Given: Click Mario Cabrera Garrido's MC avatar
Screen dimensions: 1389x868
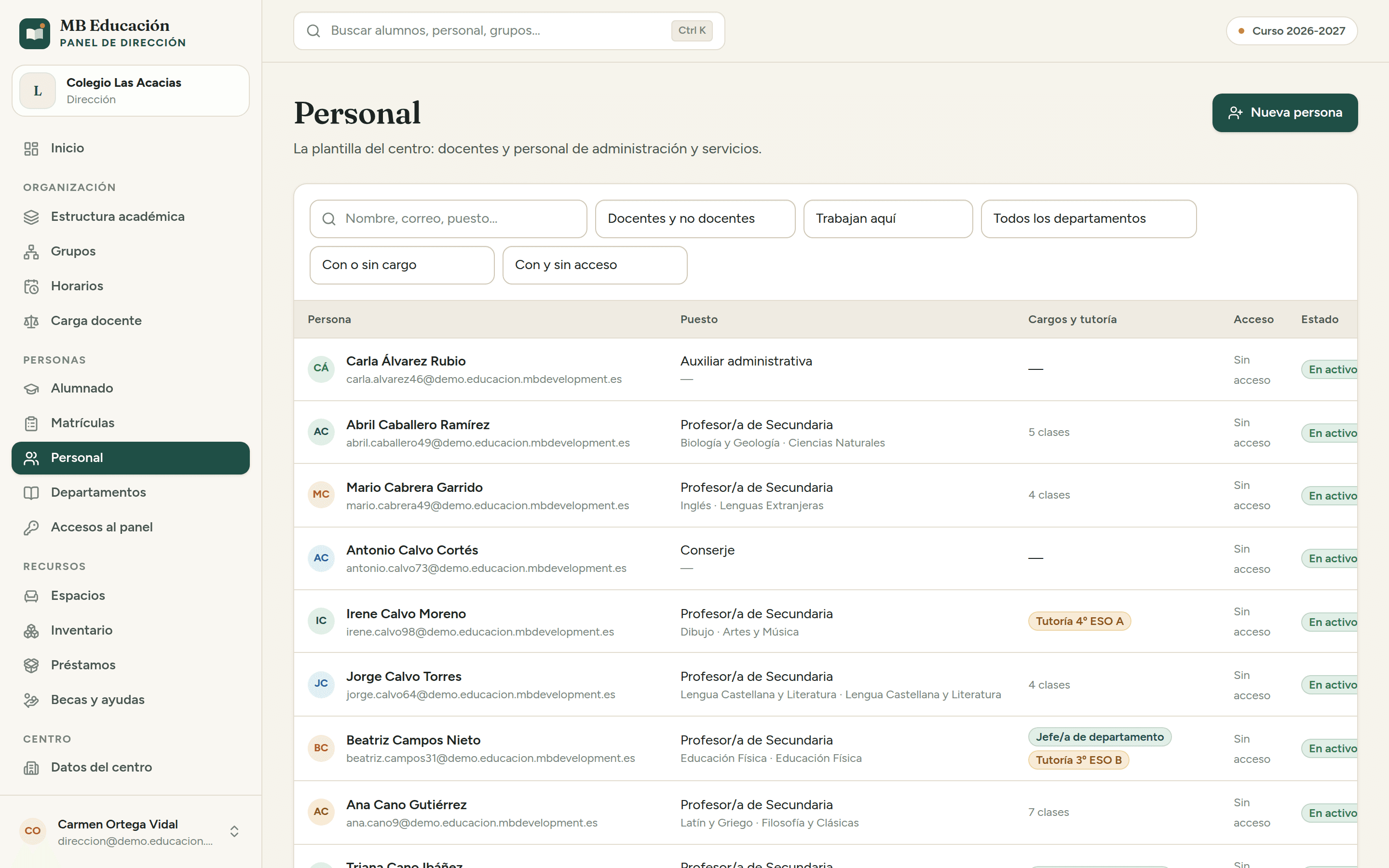Looking at the screenshot, I should tap(321, 495).
